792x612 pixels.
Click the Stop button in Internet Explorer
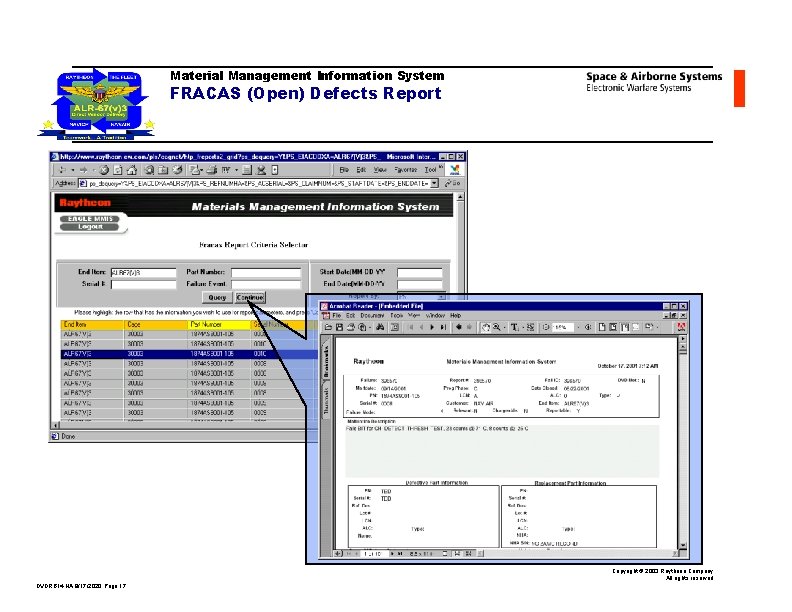[x=104, y=170]
